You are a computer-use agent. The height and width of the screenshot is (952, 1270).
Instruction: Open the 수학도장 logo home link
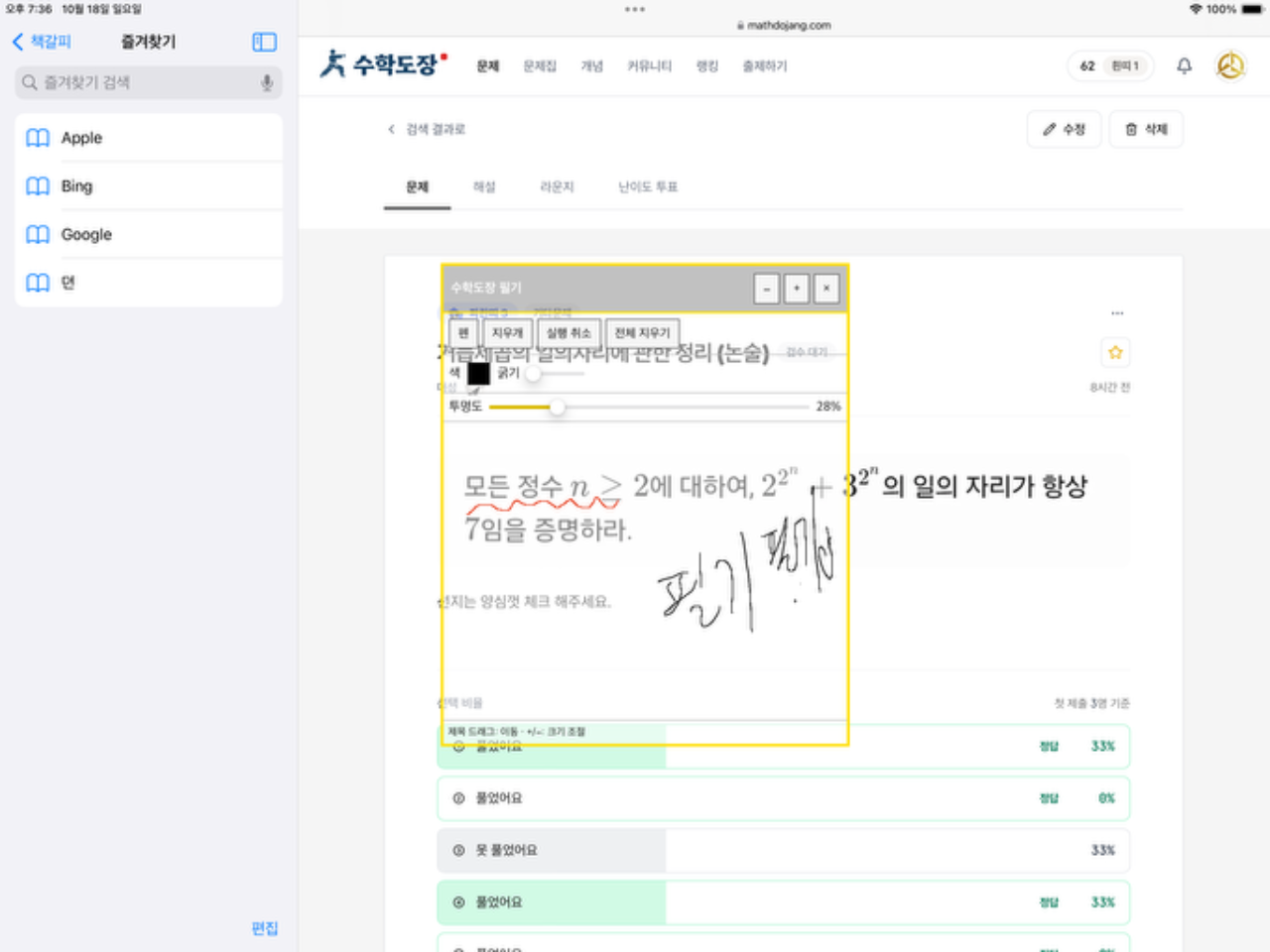click(x=383, y=64)
